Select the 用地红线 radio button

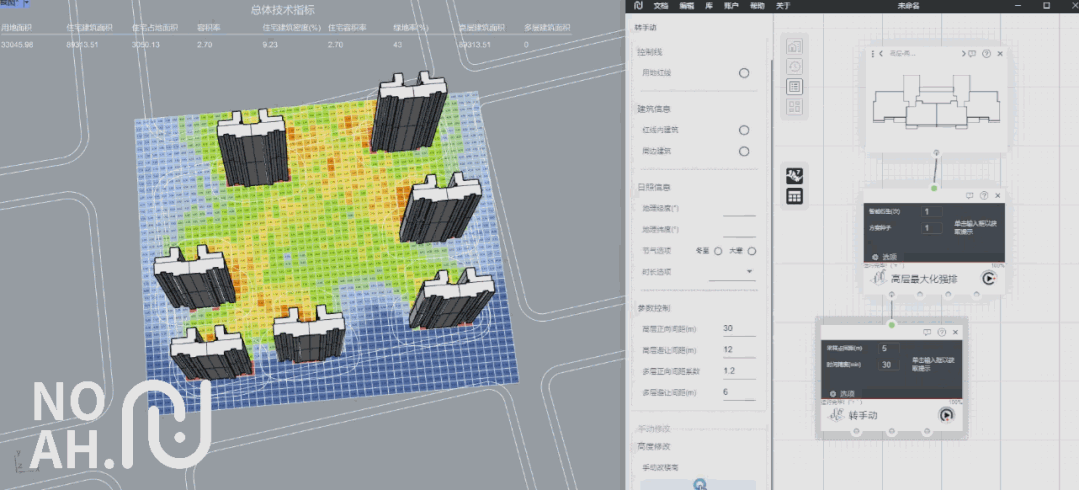(x=743, y=73)
